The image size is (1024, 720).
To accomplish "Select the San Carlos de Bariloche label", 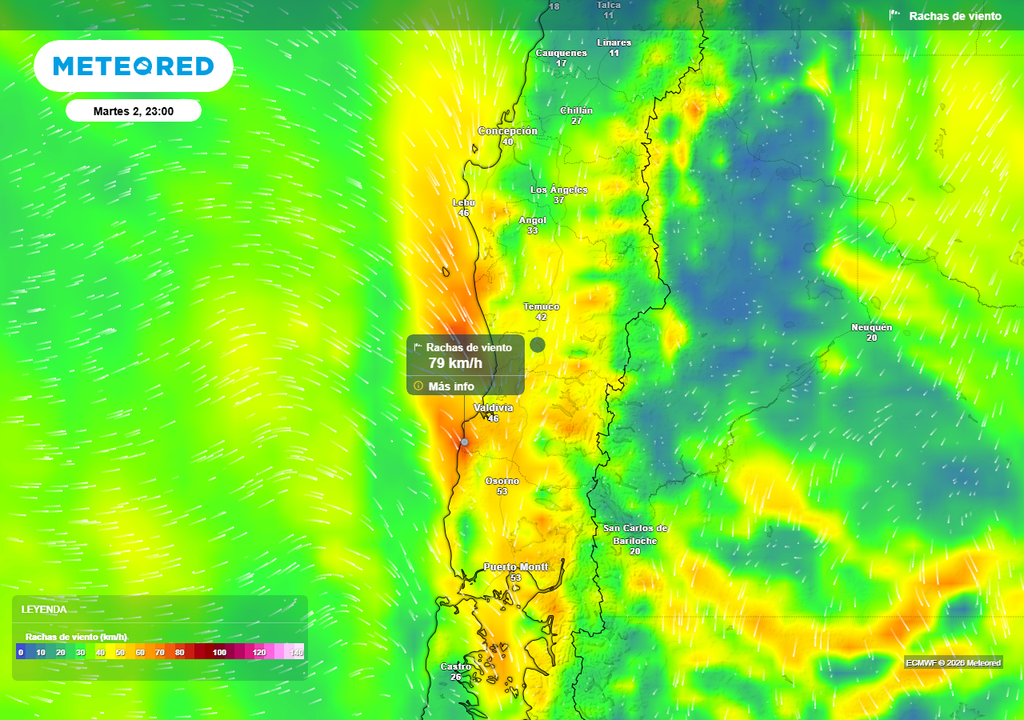I will [635, 534].
